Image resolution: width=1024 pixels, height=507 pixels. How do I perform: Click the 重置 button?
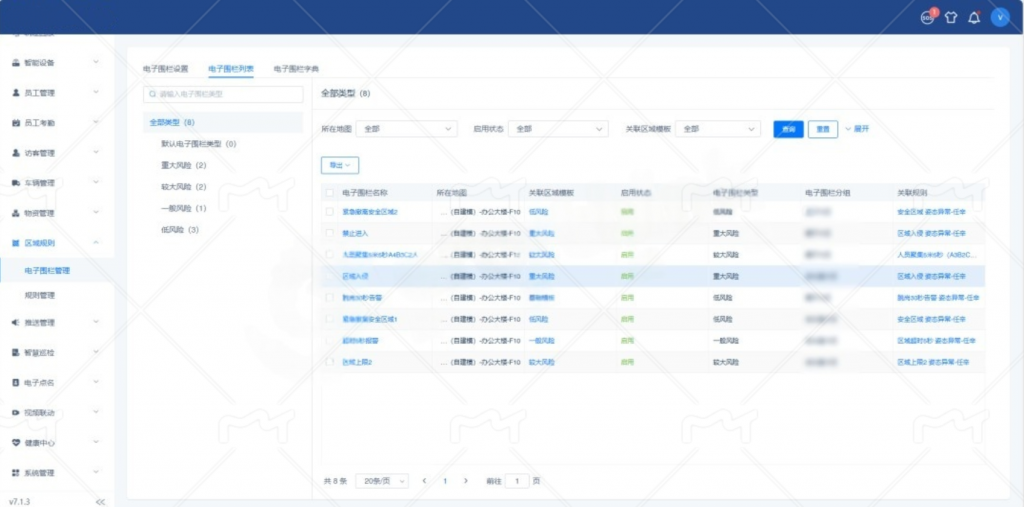822,129
